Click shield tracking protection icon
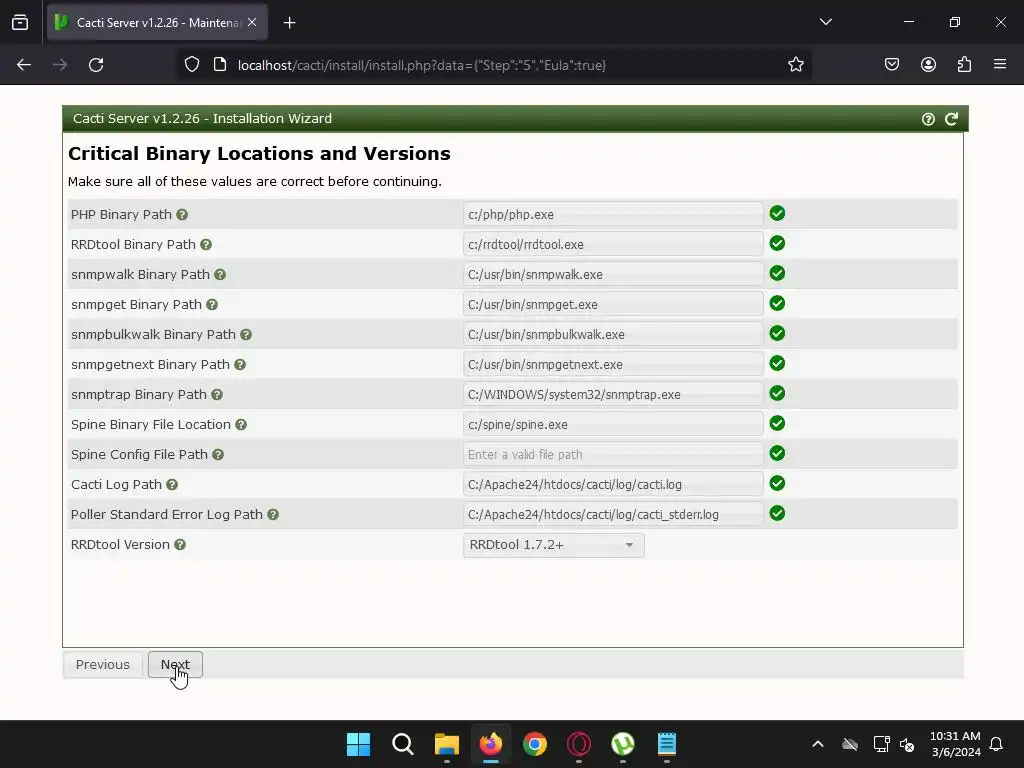This screenshot has width=1024, height=768. point(191,65)
